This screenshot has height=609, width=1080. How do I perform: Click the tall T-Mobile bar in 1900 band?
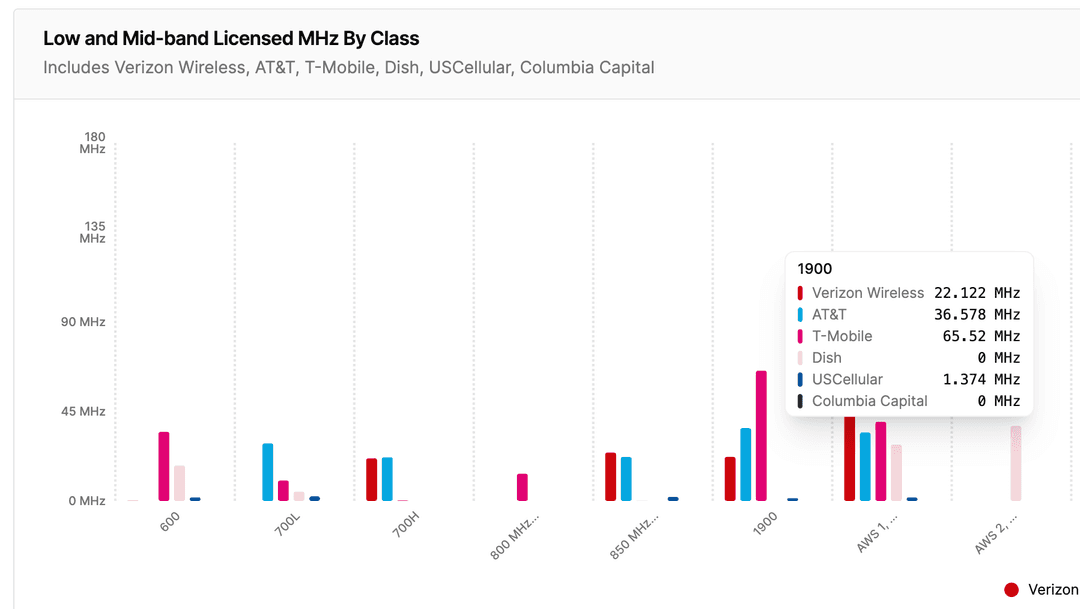click(761, 435)
